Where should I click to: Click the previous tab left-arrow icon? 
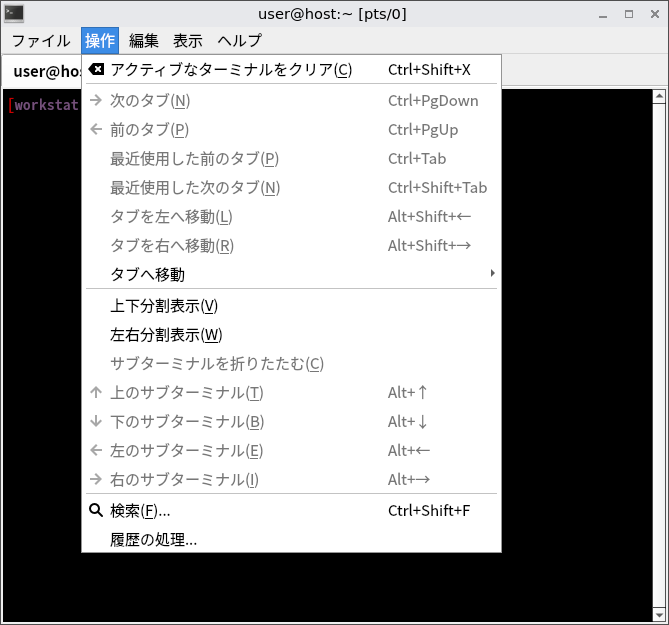click(x=96, y=130)
